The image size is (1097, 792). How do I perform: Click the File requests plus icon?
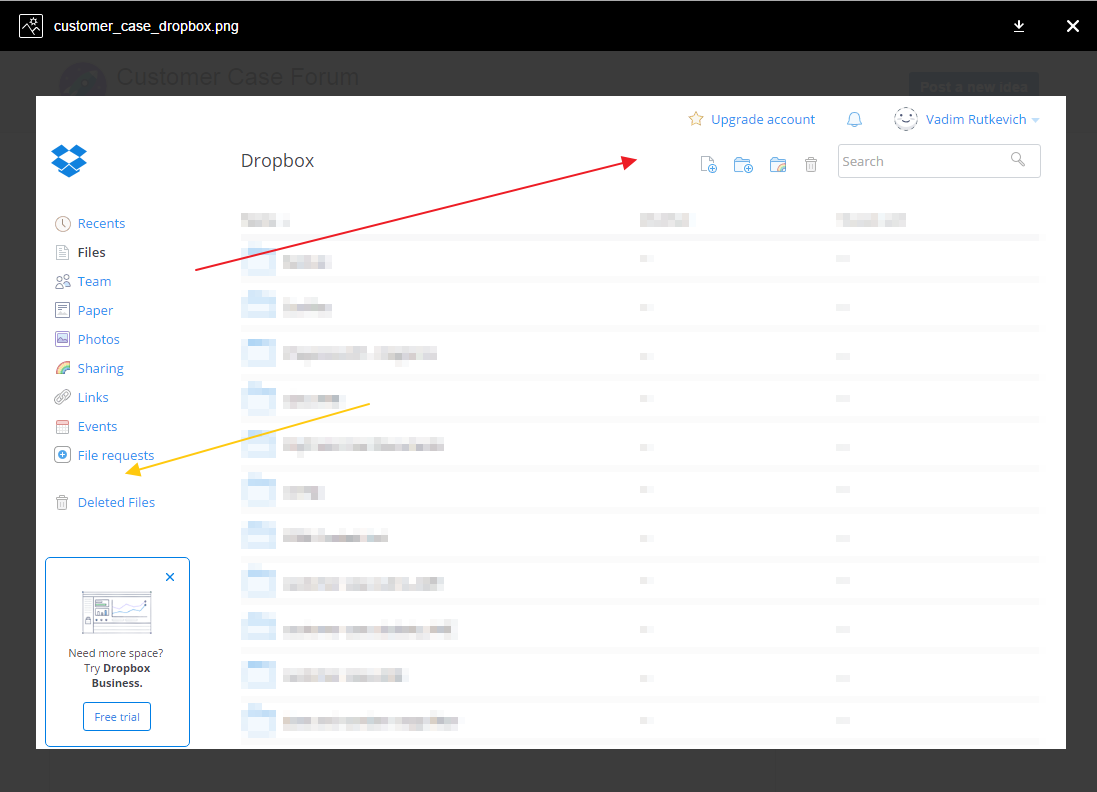pyautogui.click(x=62, y=455)
